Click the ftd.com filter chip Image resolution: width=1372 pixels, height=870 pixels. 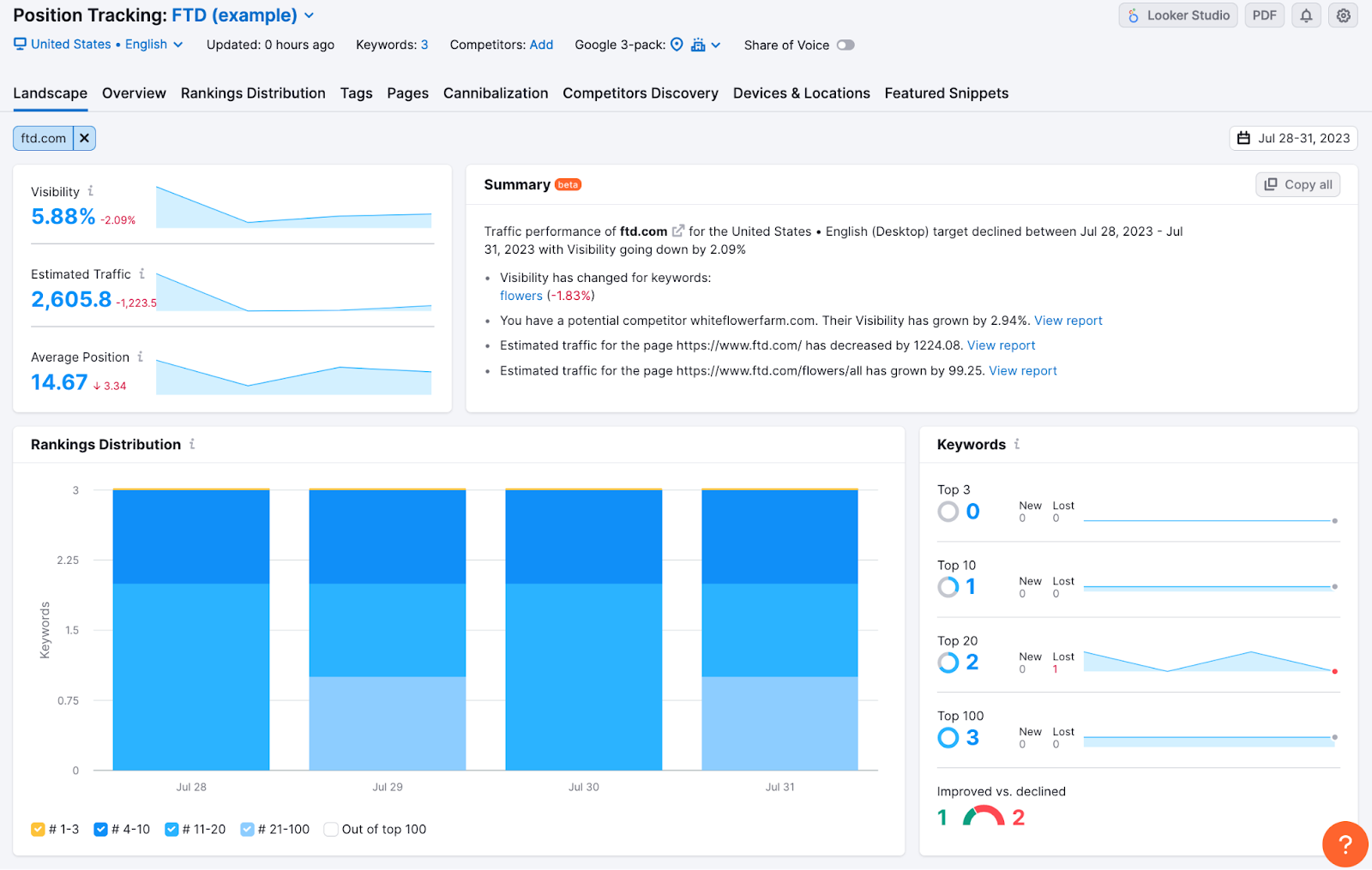pyautogui.click(x=43, y=138)
